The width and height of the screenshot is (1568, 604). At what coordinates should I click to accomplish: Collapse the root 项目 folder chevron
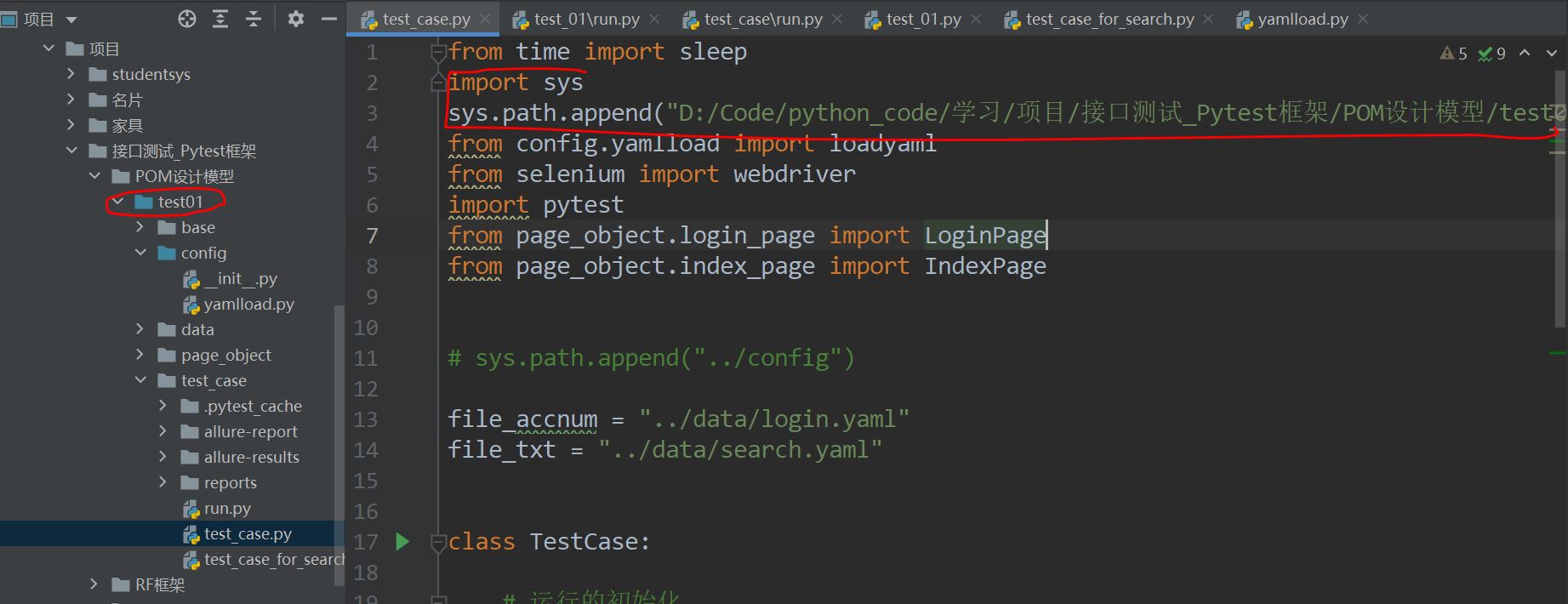tap(48, 49)
